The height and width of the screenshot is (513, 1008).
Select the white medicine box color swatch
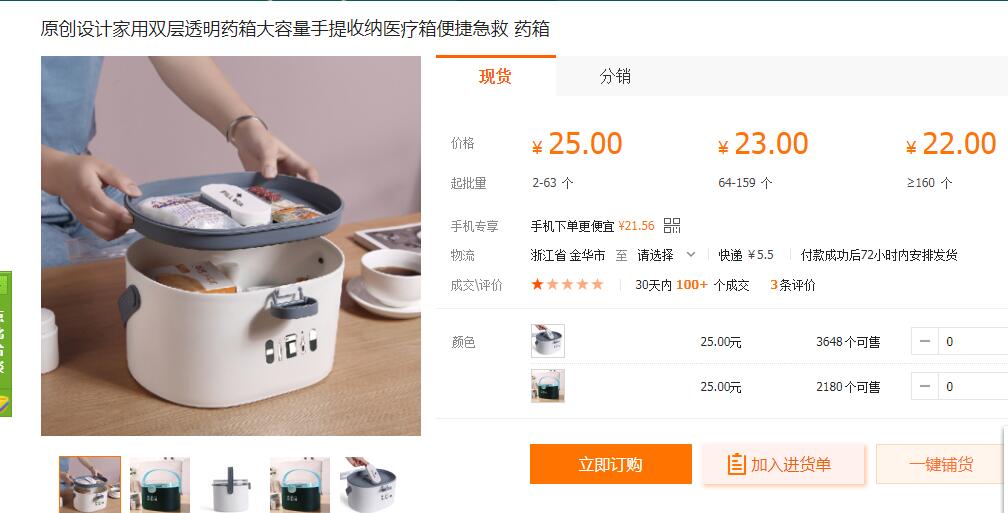pos(548,341)
